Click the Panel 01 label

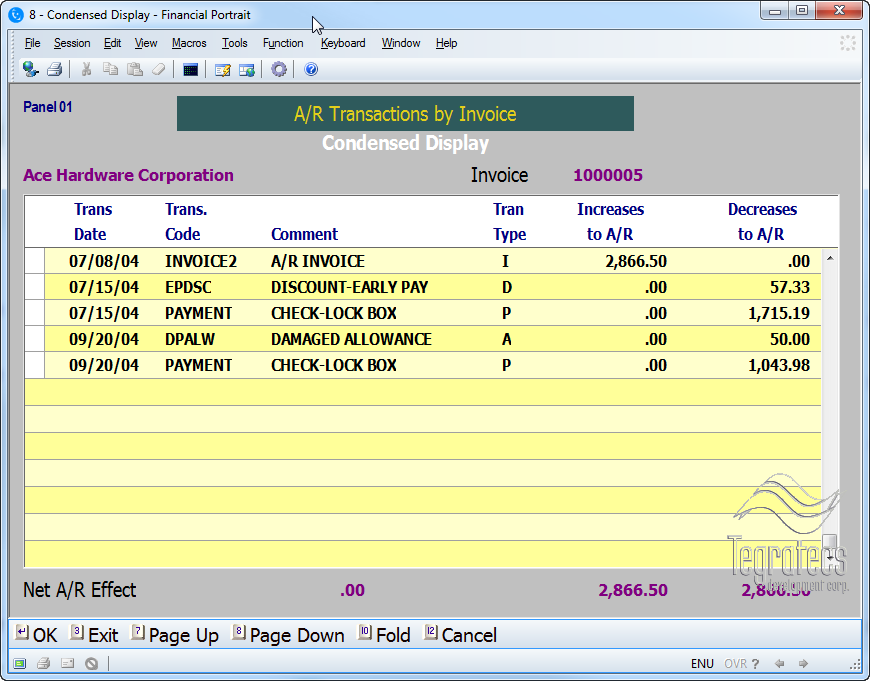(x=48, y=107)
